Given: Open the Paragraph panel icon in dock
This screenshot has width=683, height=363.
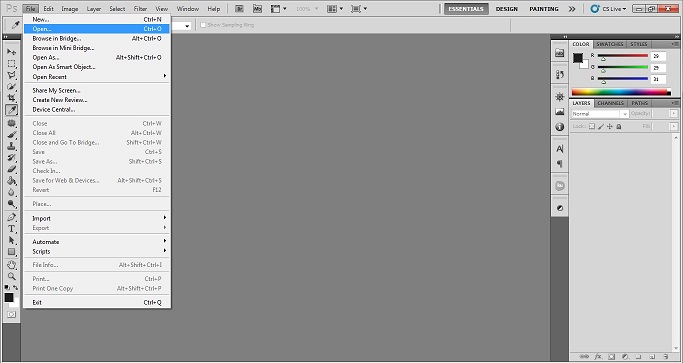Looking at the screenshot, I should 560,164.
